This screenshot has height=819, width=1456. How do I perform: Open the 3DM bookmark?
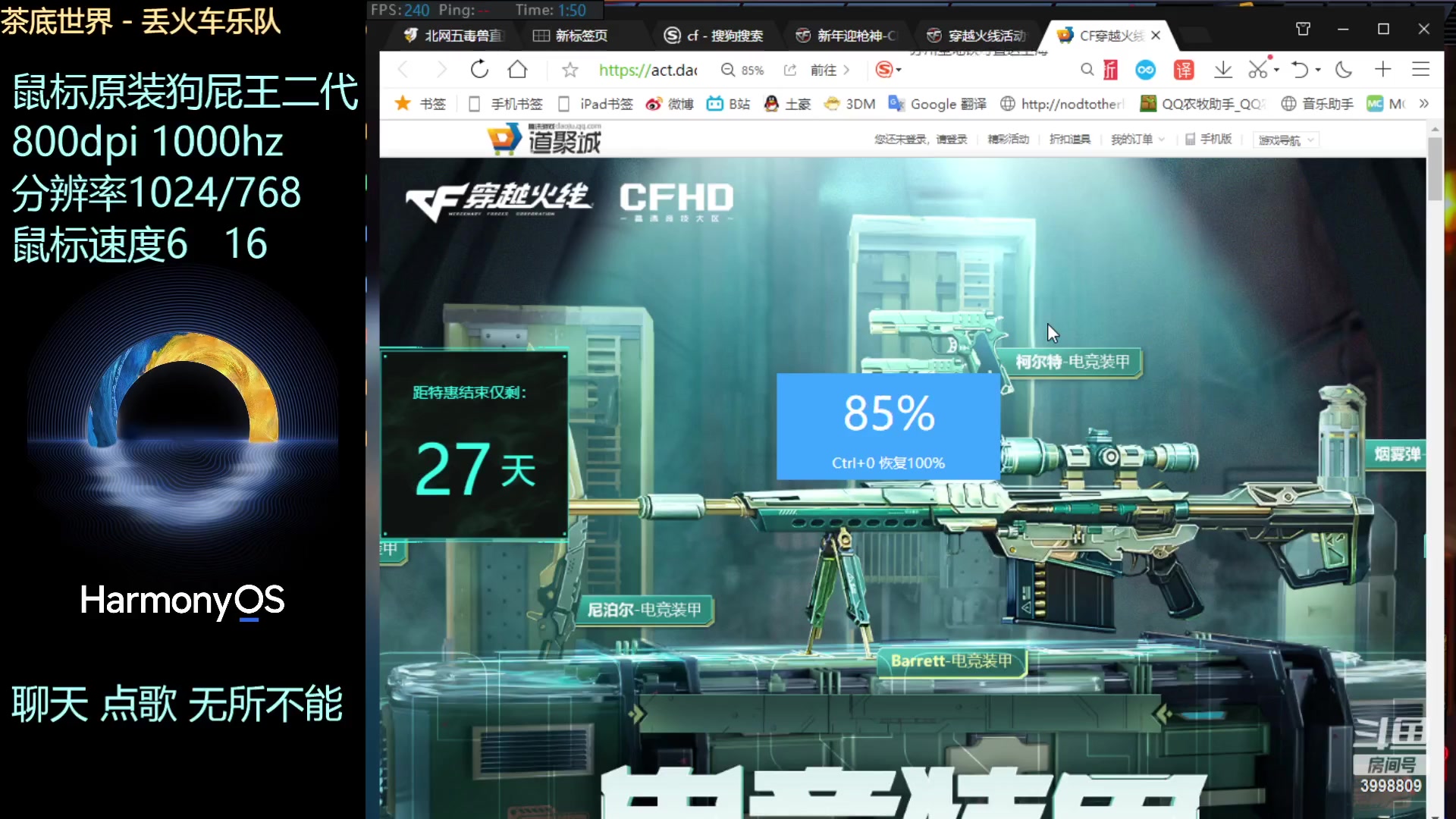849,104
